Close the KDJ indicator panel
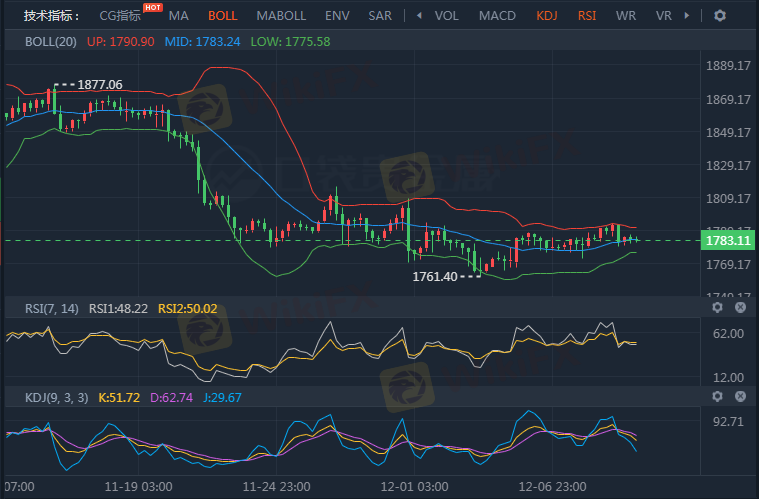 (x=741, y=397)
